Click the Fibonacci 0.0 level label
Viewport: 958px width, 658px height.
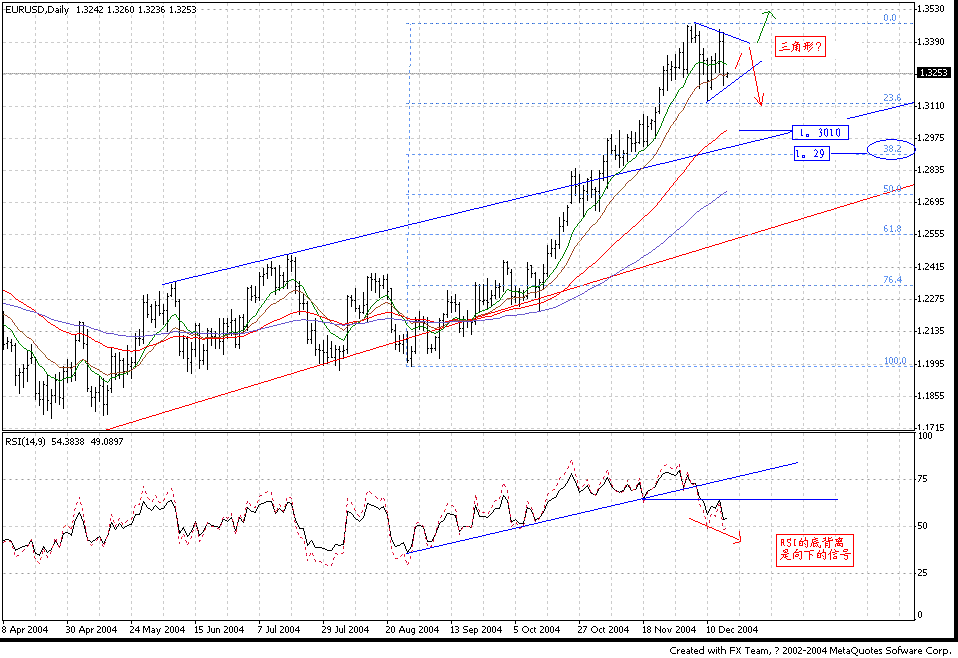(x=890, y=18)
